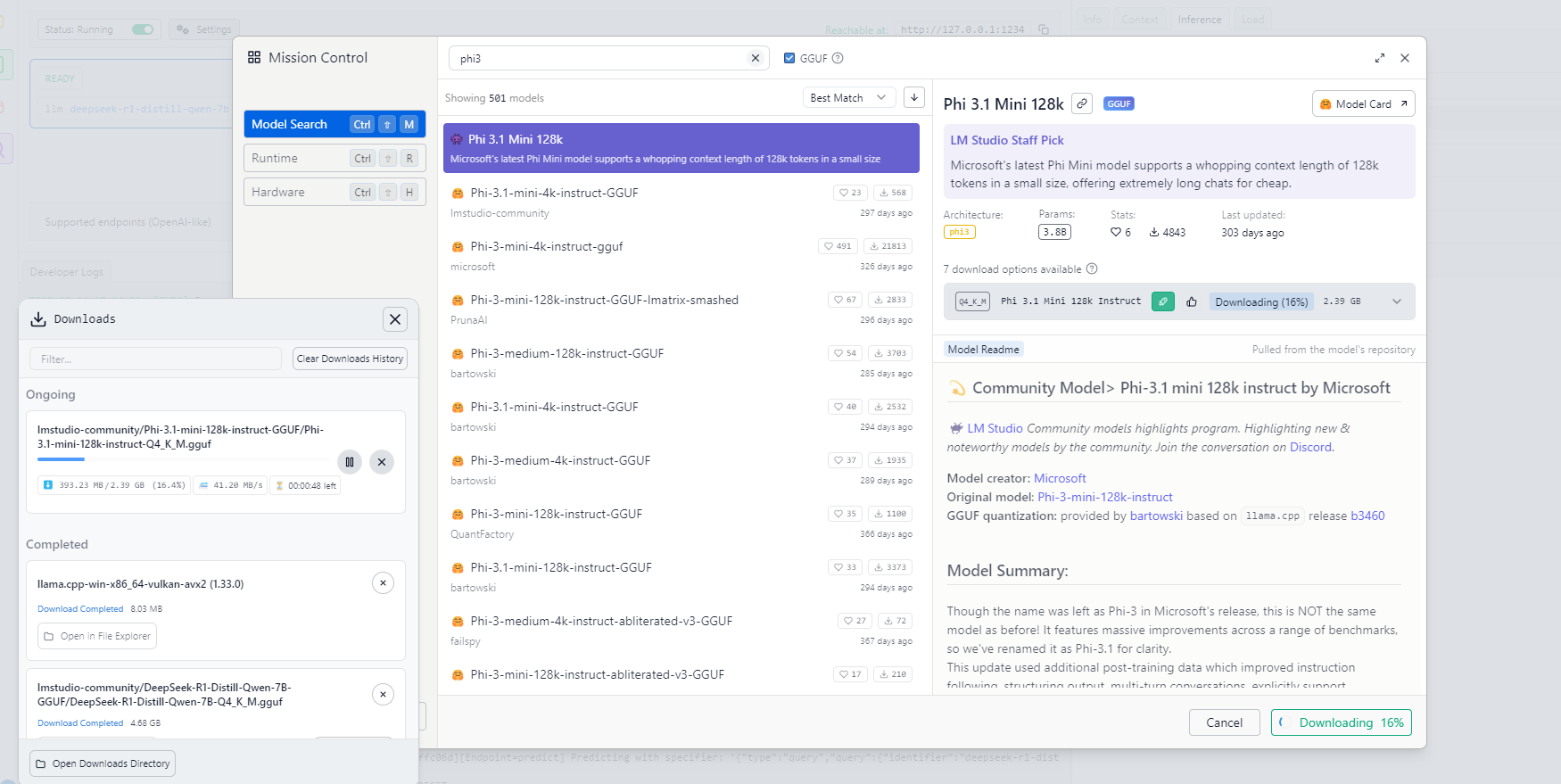Click Open Downloads Directory button

[103, 763]
